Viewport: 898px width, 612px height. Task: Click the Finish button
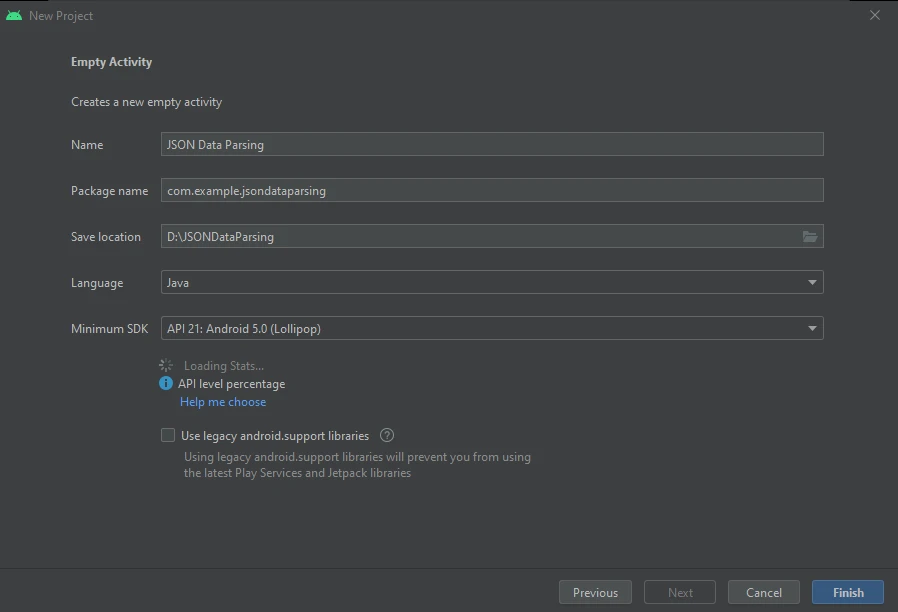[x=847, y=591]
